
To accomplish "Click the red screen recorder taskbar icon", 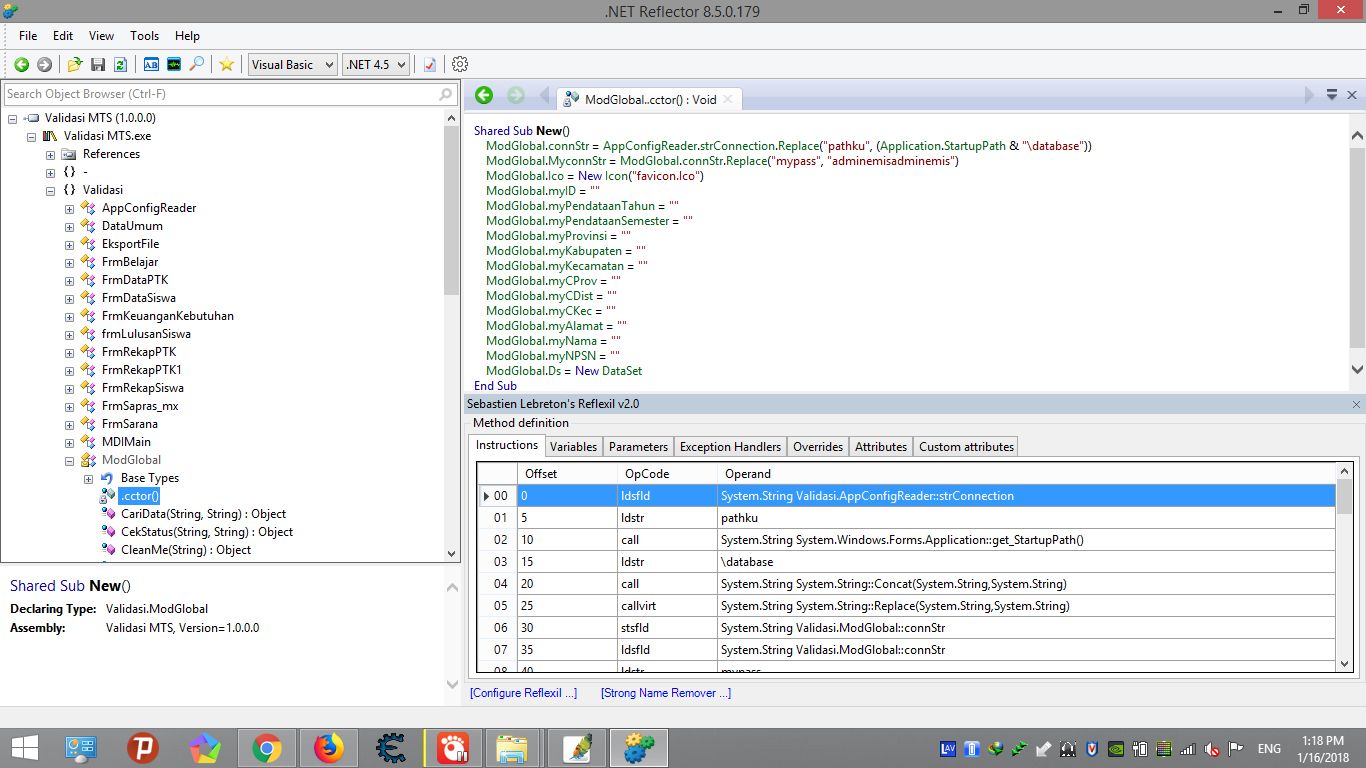I will 452,748.
